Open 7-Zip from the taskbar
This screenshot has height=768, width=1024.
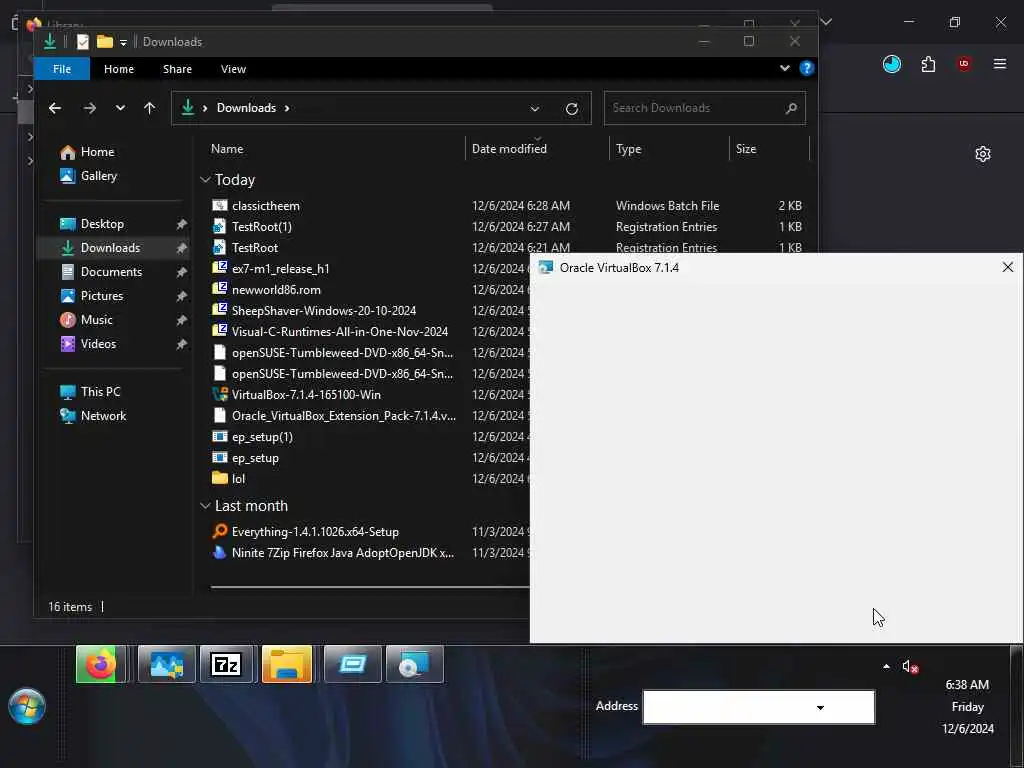(x=226, y=665)
